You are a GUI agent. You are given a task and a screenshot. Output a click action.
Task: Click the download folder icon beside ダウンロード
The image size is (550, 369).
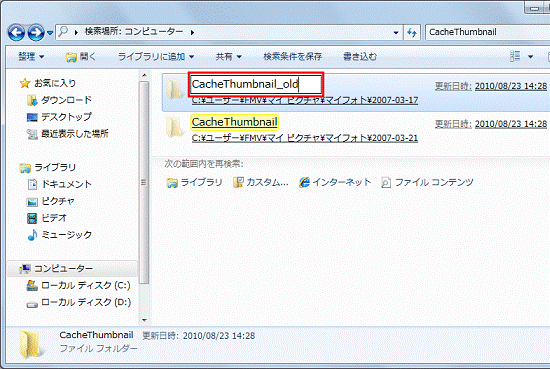tap(32, 100)
